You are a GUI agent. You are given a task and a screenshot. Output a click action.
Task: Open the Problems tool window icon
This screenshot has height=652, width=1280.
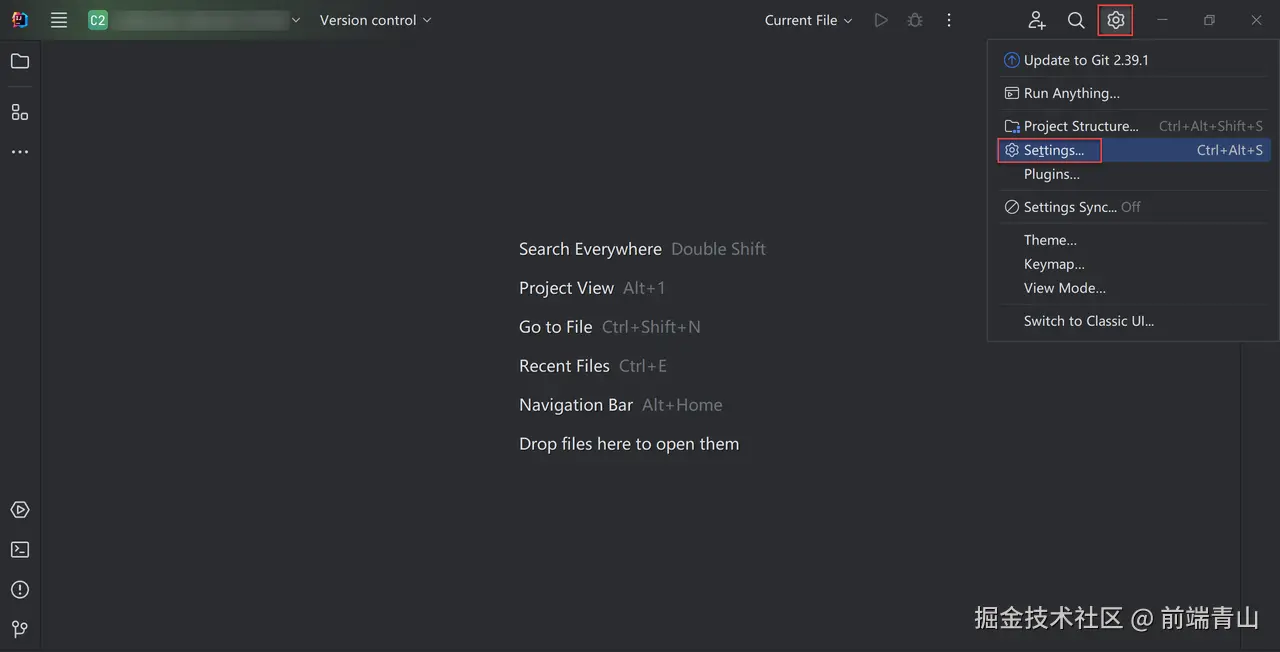point(20,589)
